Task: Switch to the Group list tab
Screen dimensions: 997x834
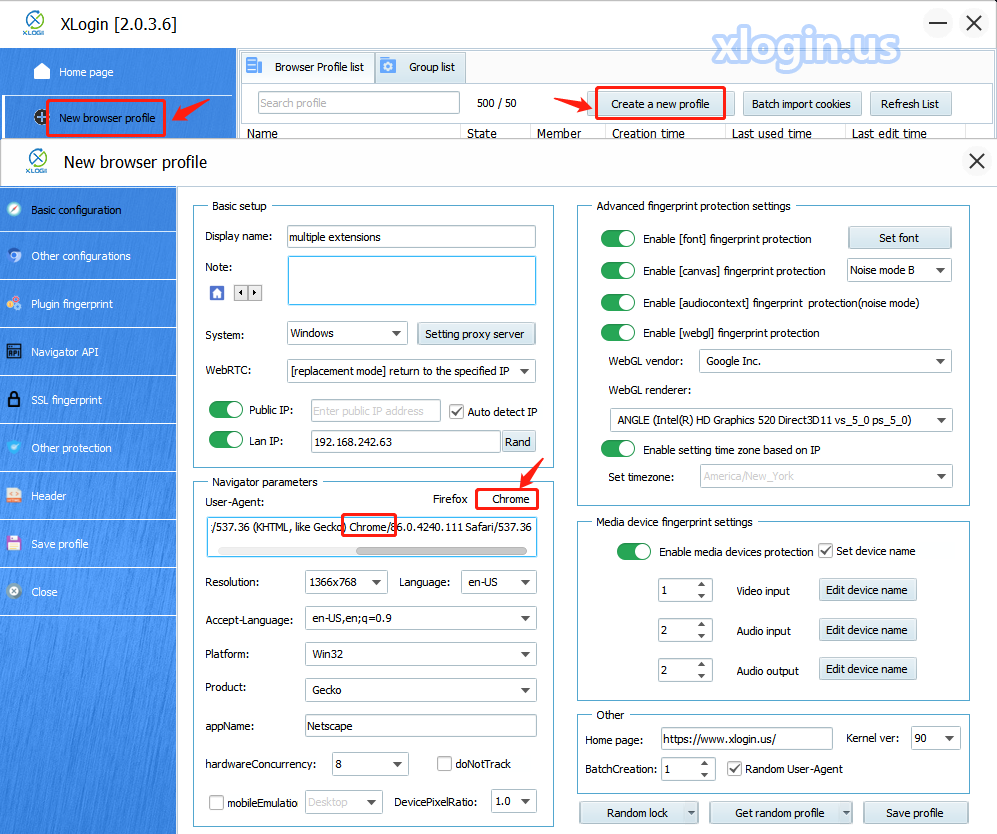Action: (x=420, y=67)
